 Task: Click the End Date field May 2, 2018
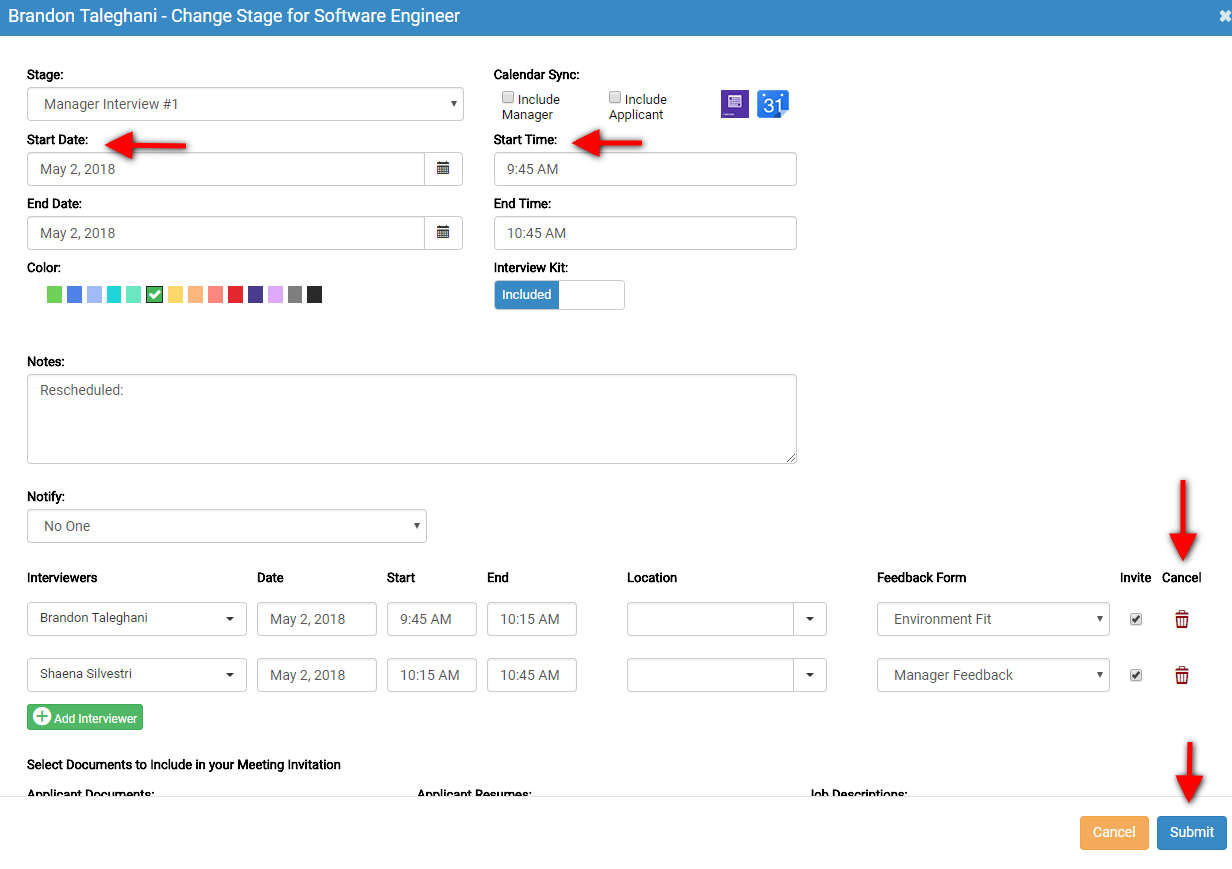point(226,233)
